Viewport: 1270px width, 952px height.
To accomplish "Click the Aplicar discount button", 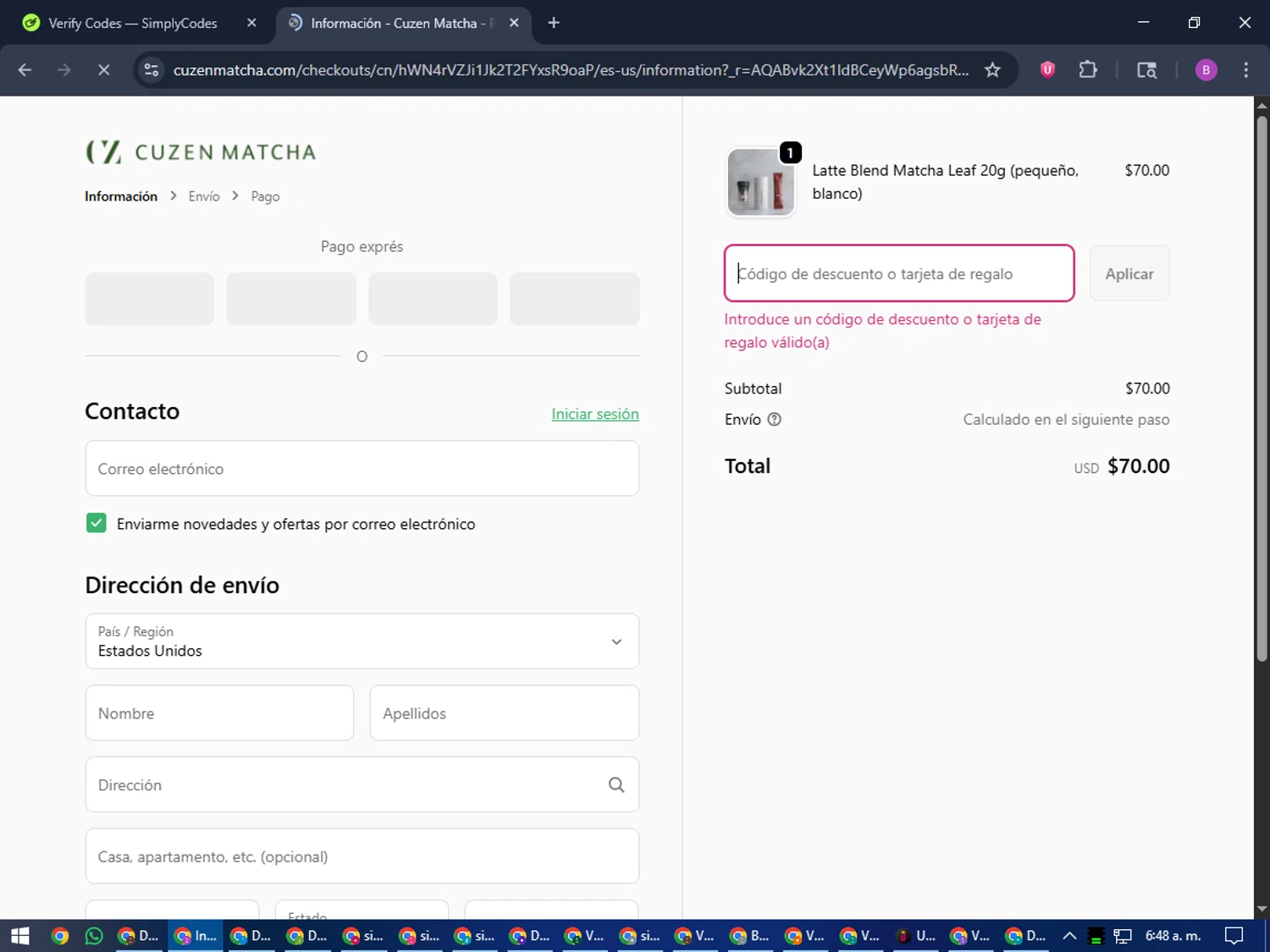I will tap(1129, 273).
